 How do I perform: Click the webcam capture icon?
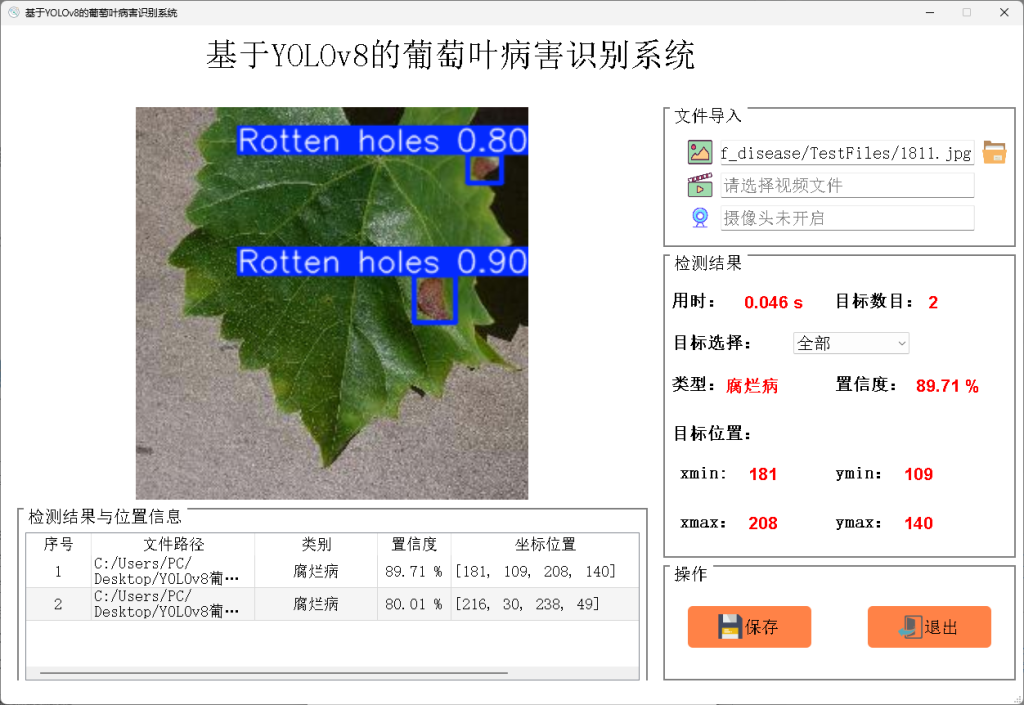click(700, 217)
